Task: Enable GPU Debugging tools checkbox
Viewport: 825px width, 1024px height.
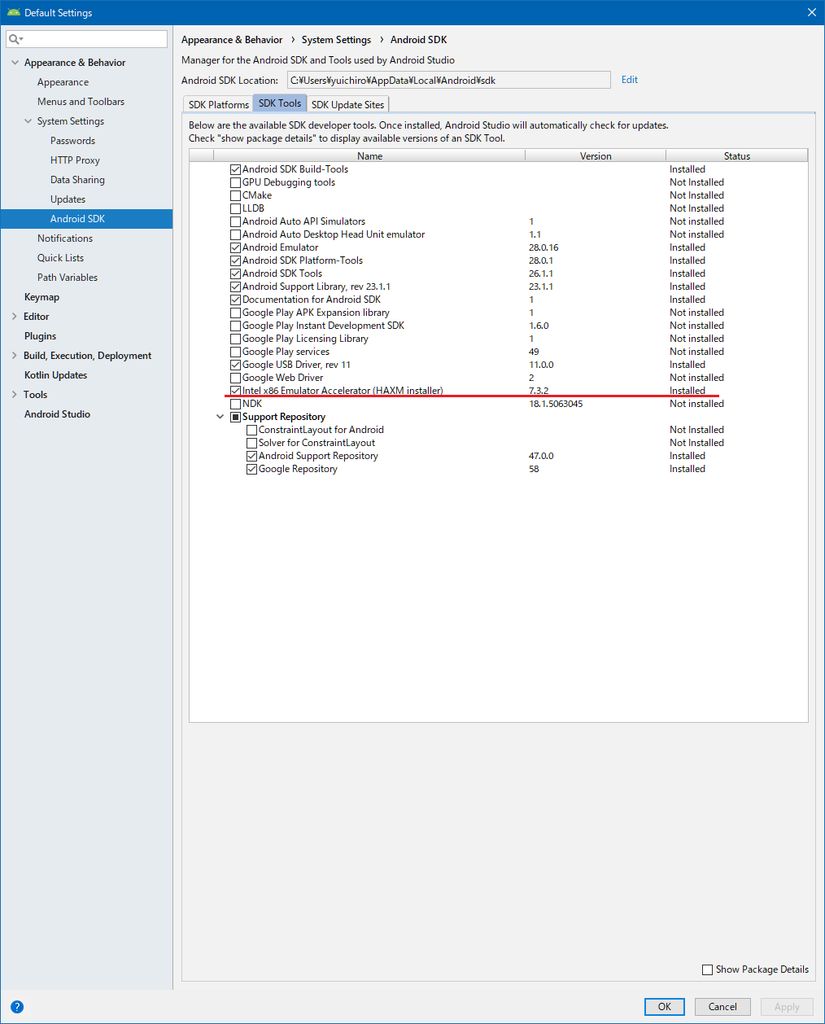Action: tap(235, 182)
